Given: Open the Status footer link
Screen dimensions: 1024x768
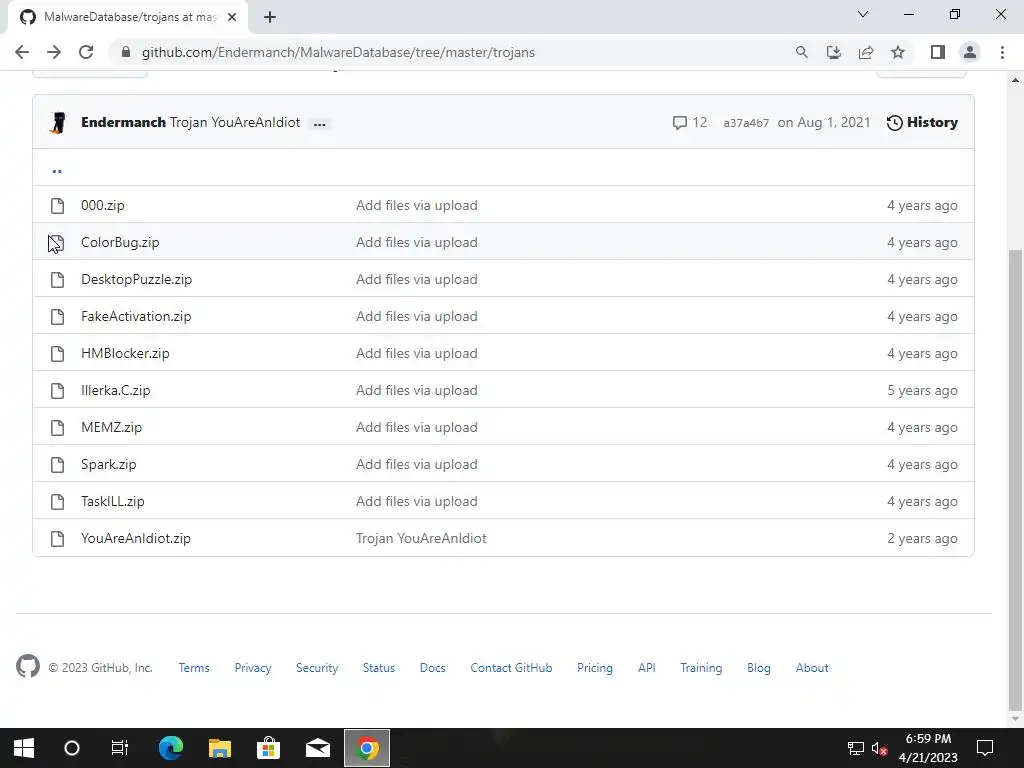Looking at the screenshot, I should (x=379, y=667).
